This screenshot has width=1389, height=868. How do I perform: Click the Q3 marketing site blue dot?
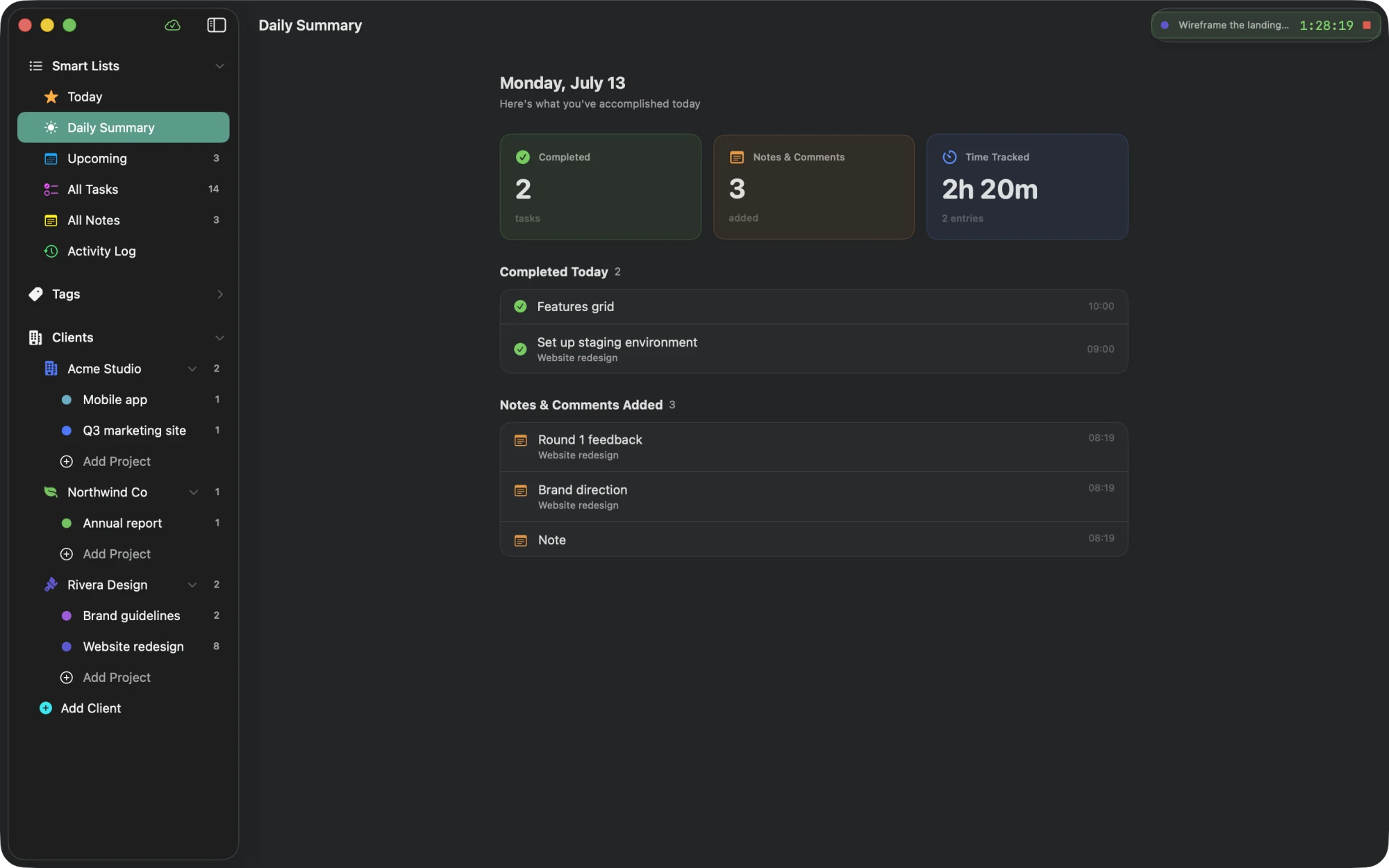point(67,431)
